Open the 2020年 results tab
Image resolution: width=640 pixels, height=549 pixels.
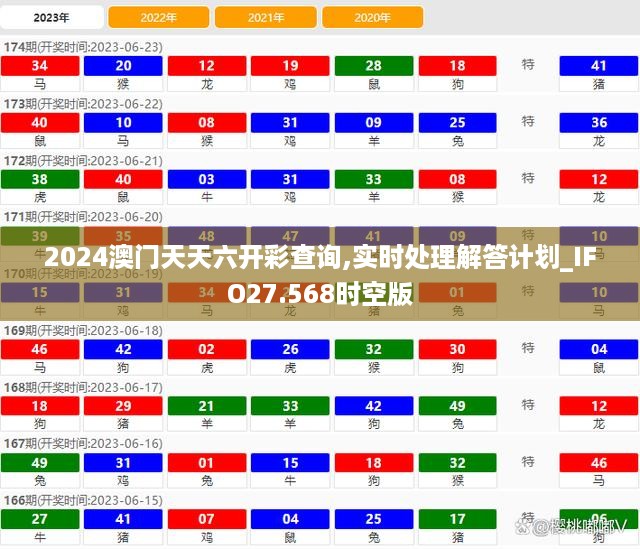tap(372, 17)
